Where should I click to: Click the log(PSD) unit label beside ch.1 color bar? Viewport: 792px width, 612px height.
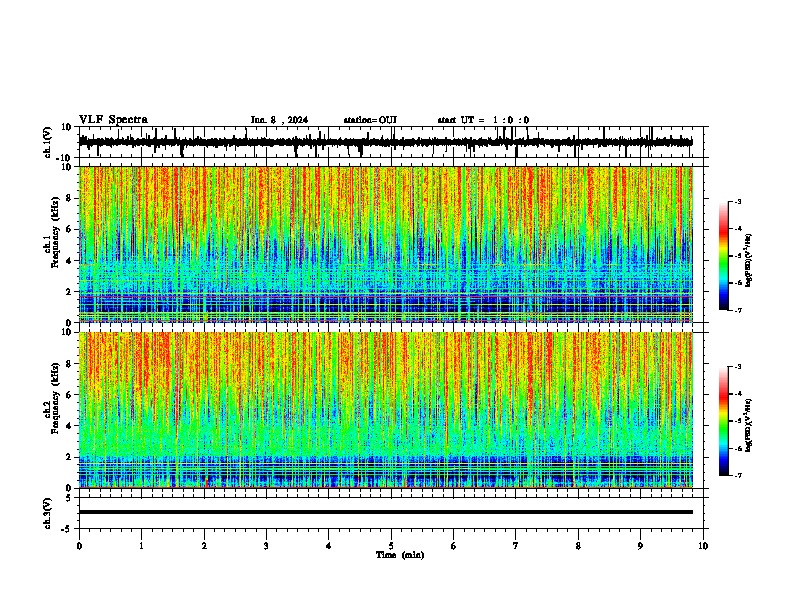(x=749, y=260)
